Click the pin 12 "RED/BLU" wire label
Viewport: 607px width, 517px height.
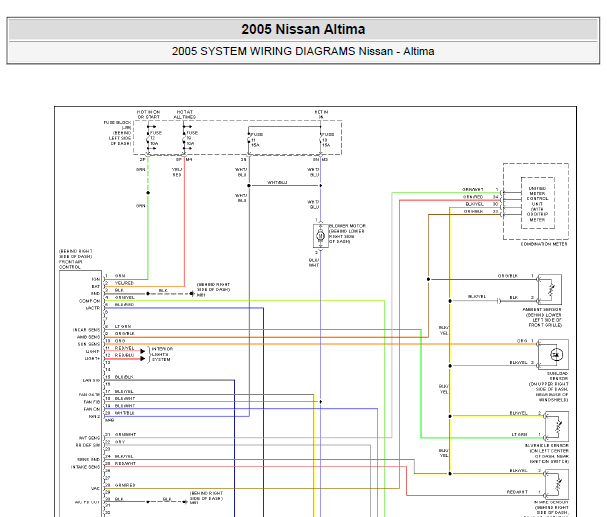(x=124, y=355)
